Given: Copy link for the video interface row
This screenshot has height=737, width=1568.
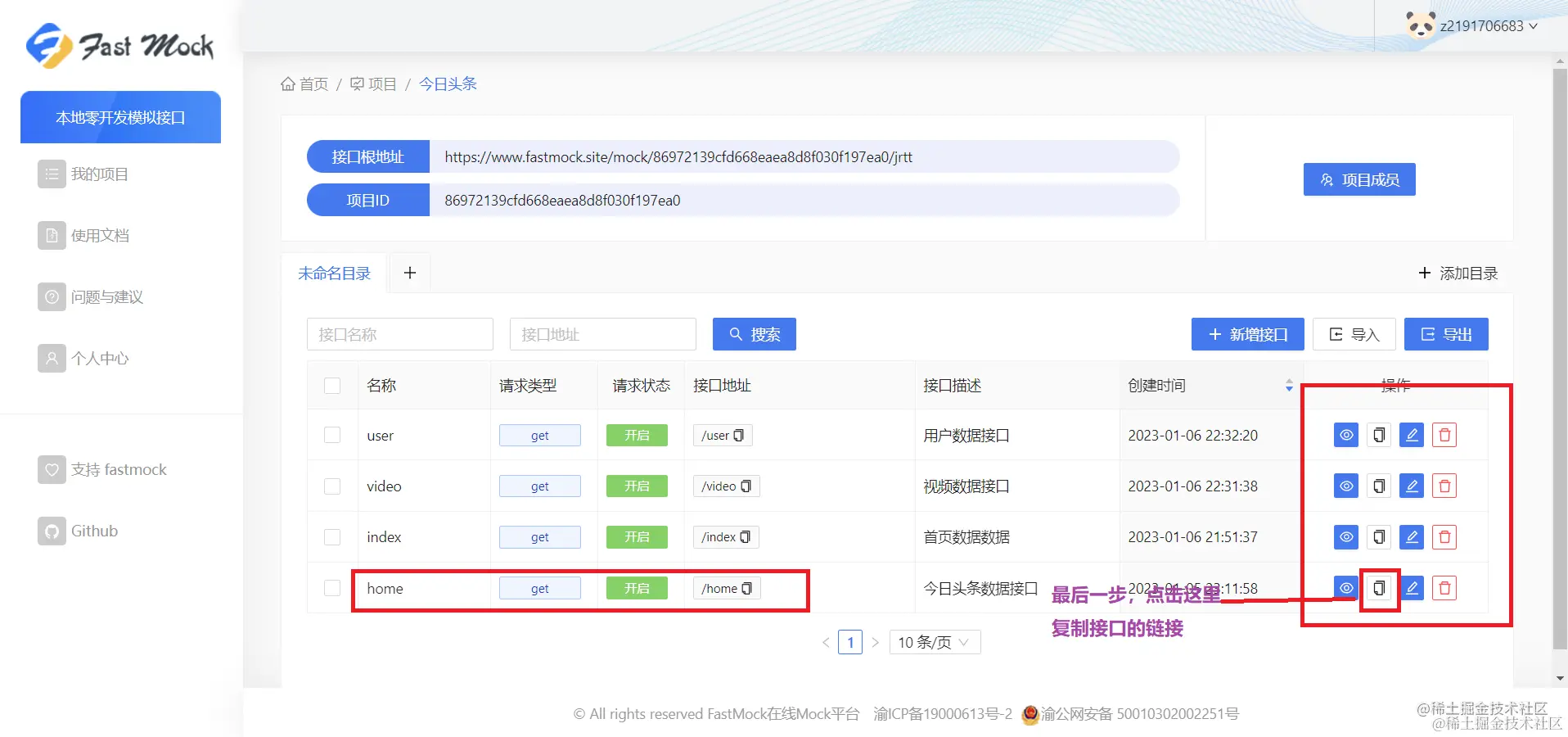Looking at the screenshot, I should [1379, 486].
